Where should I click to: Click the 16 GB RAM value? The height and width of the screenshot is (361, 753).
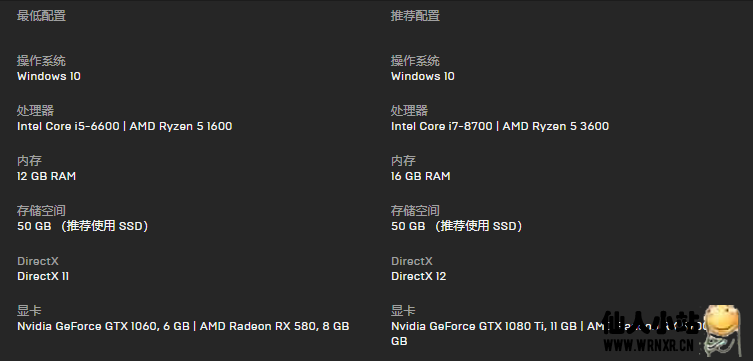(421, 176)
